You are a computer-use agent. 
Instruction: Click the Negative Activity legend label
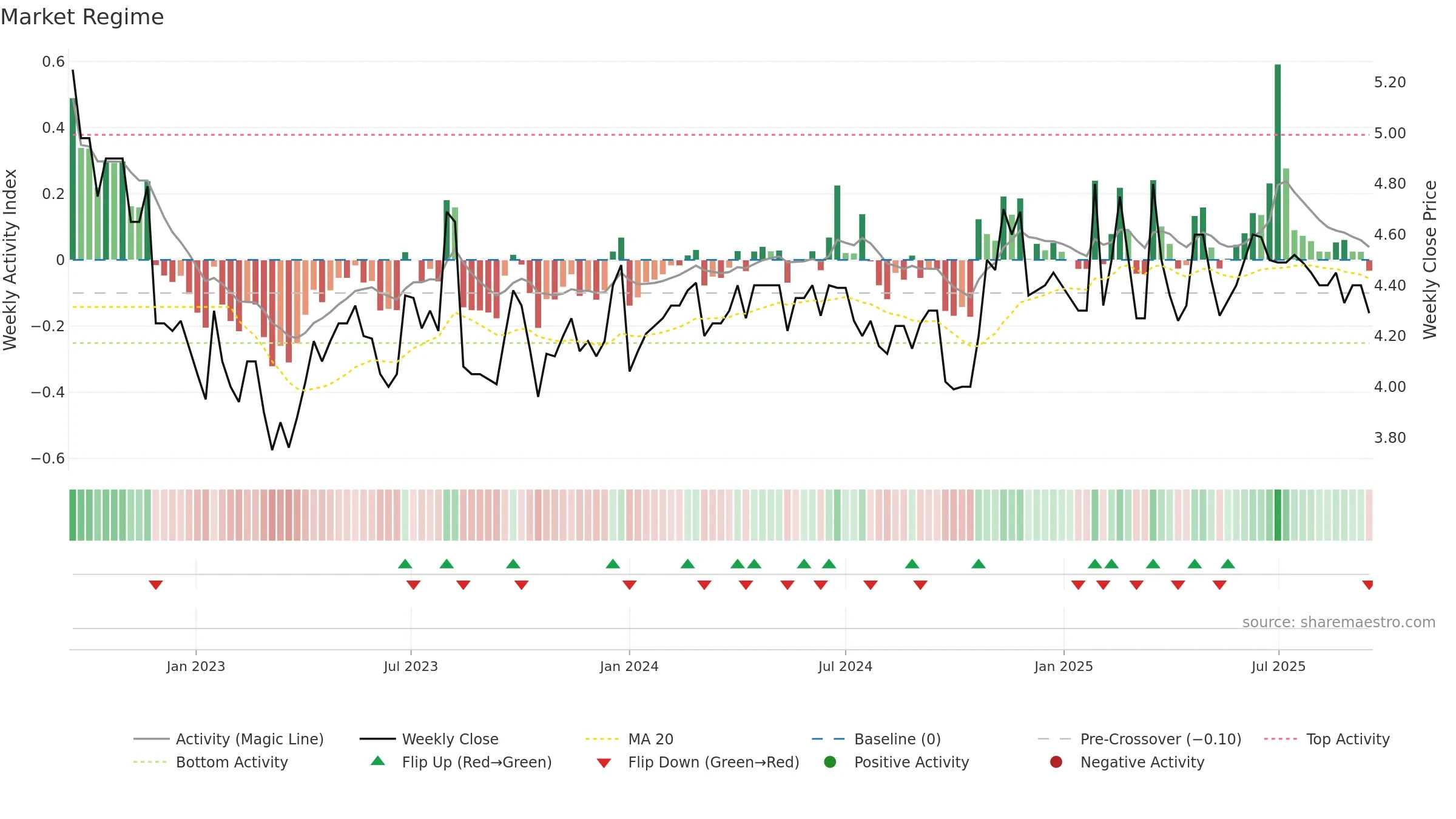pos(1142,762)
